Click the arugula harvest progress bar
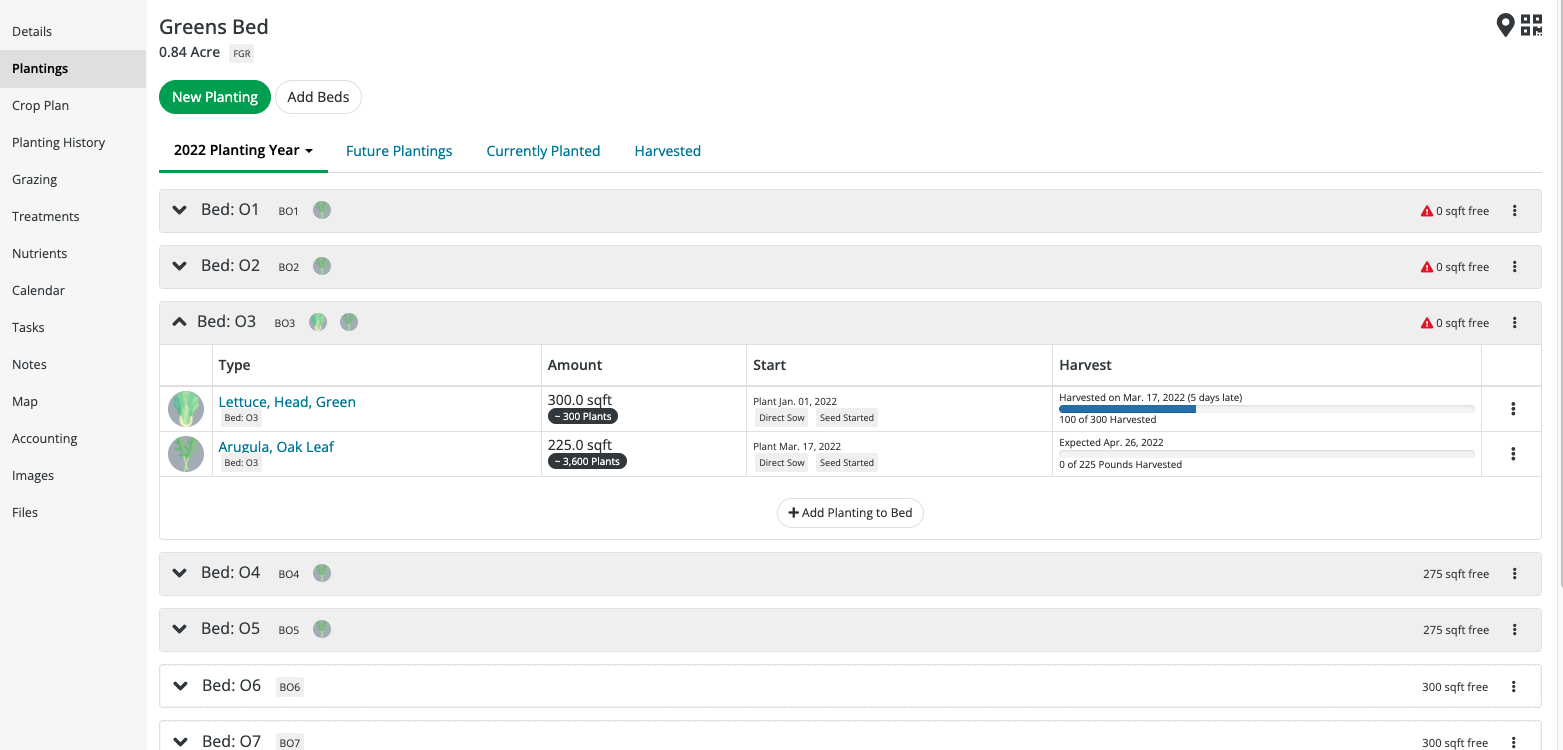Viewport: 1563px width, 750px height. pyautogui.click(x=1267, y=454)
